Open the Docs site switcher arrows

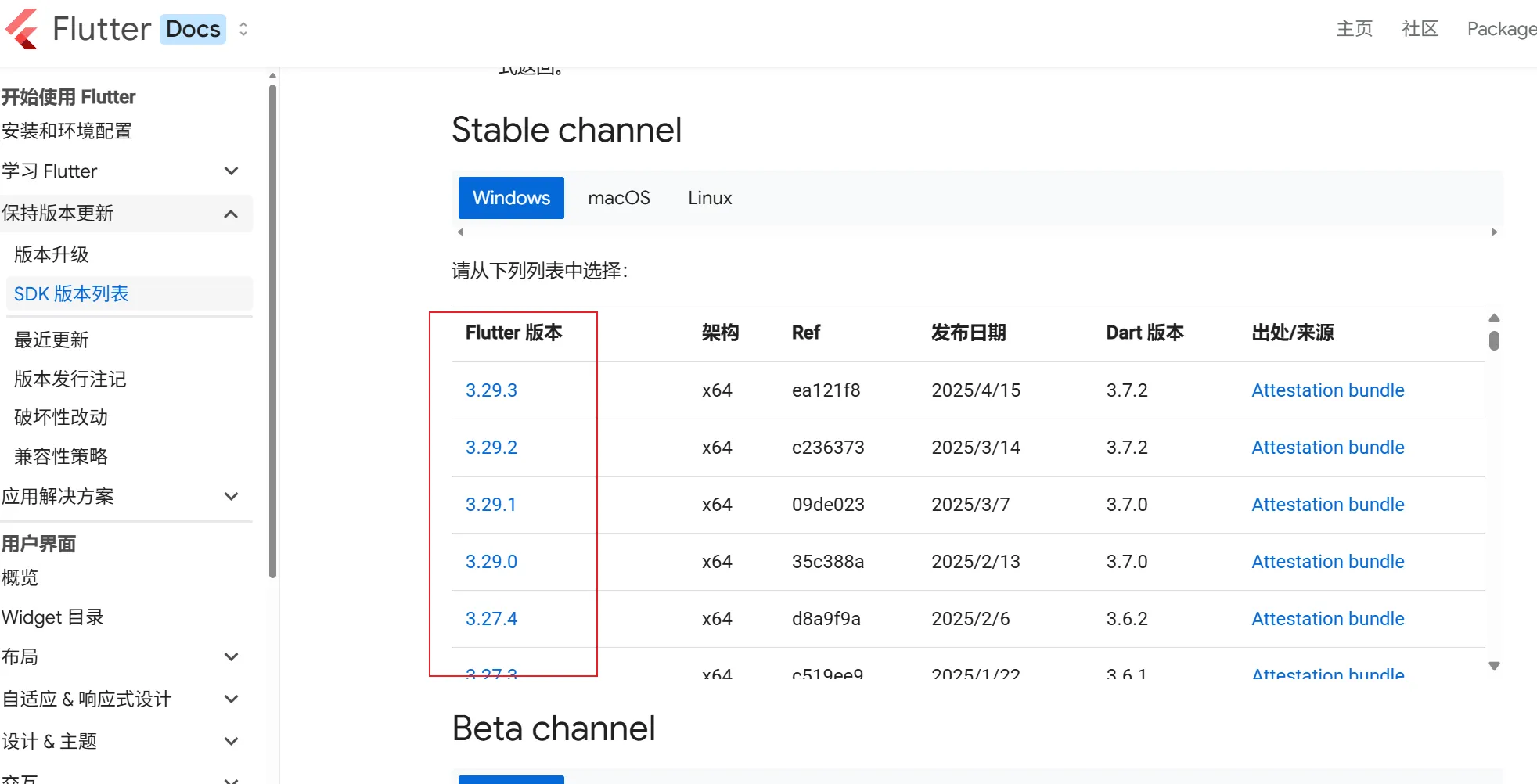click(x=243, y=29)
